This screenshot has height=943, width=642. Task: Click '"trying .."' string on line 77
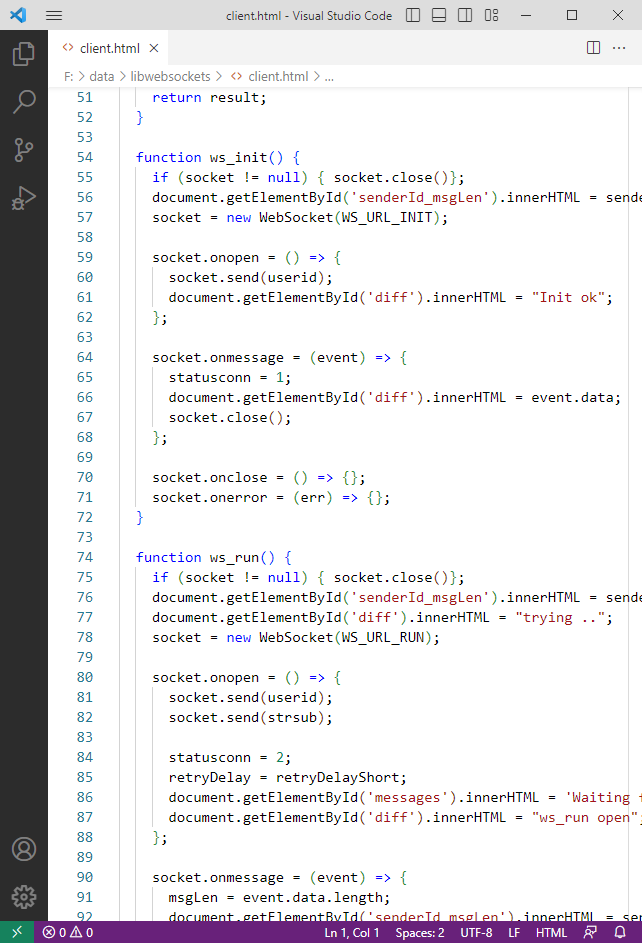coord(560,618)
